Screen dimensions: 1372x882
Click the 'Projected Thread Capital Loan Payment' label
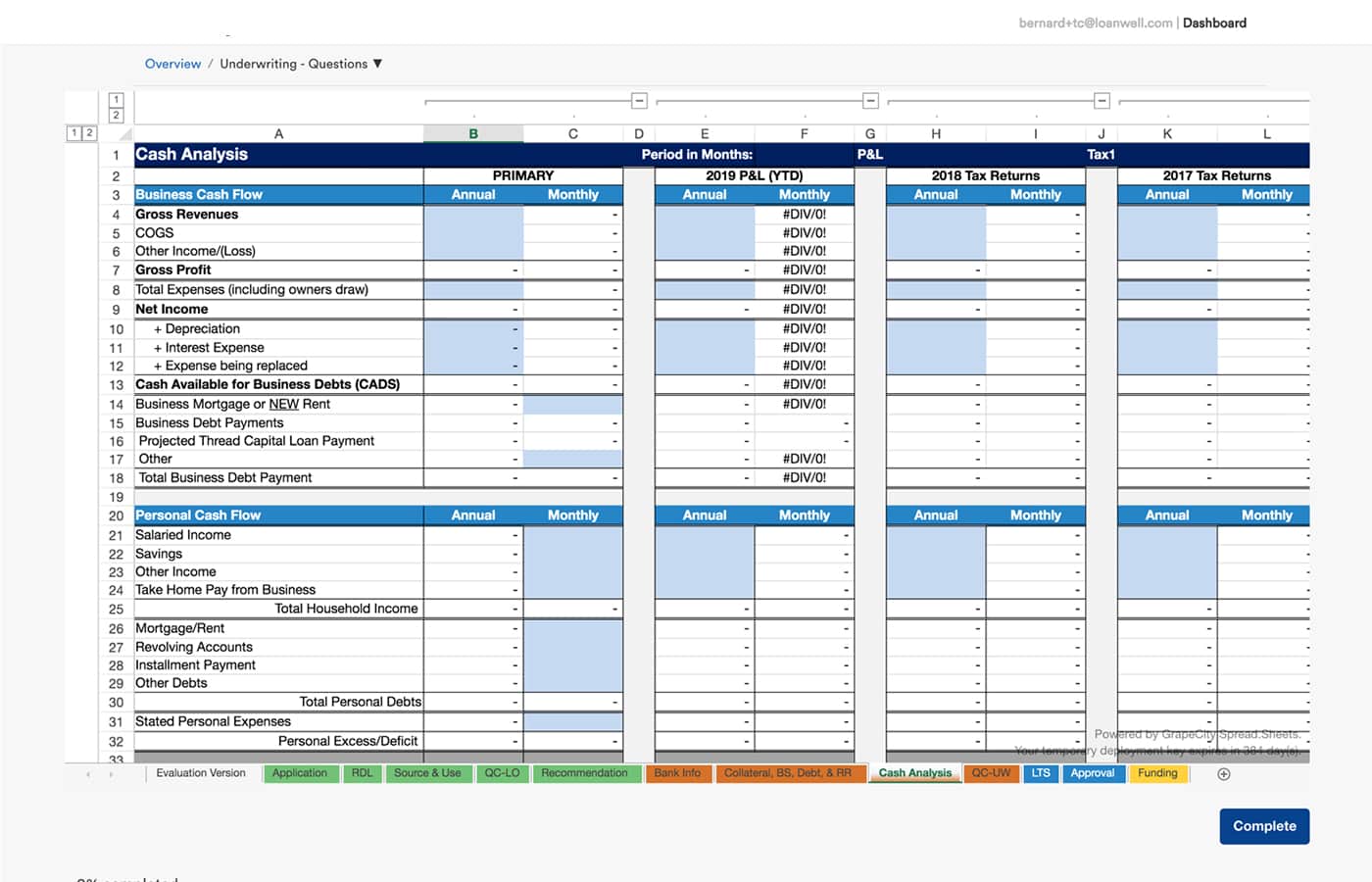(257, 441)
